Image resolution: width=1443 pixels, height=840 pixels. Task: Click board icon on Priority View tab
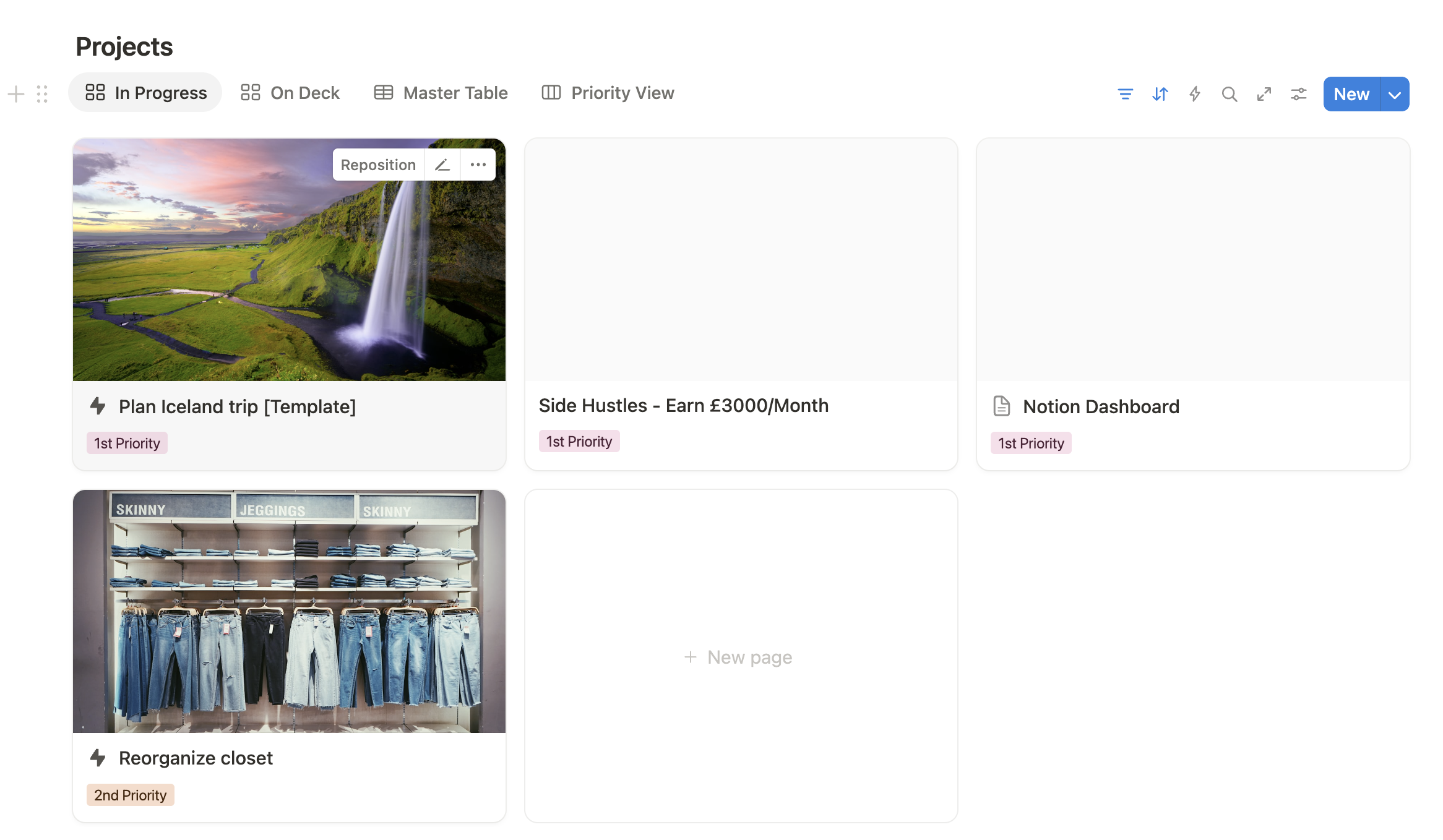(x=551, y=92)
